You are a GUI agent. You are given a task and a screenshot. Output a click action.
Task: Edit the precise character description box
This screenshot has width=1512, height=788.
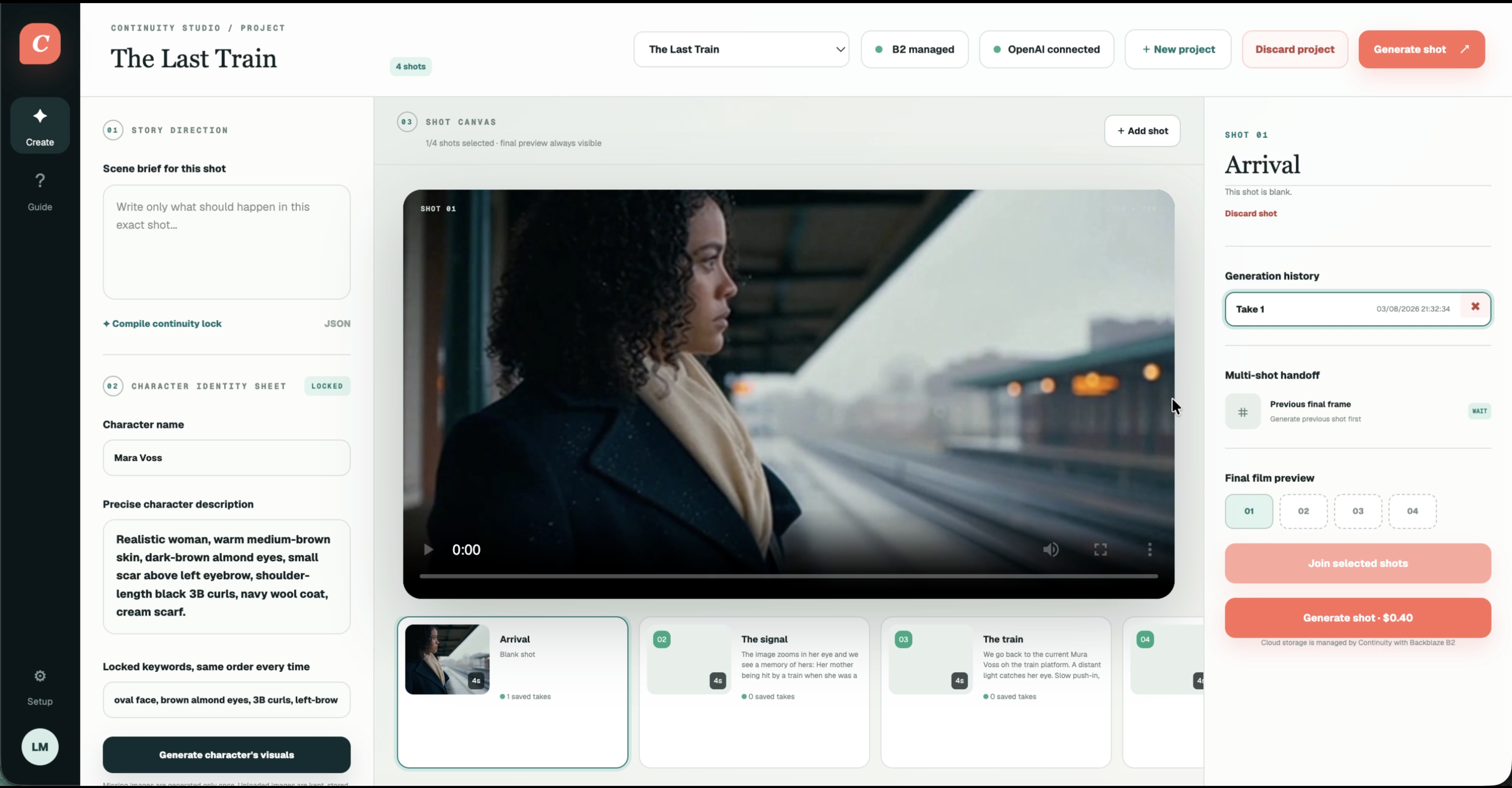point(227,577)
